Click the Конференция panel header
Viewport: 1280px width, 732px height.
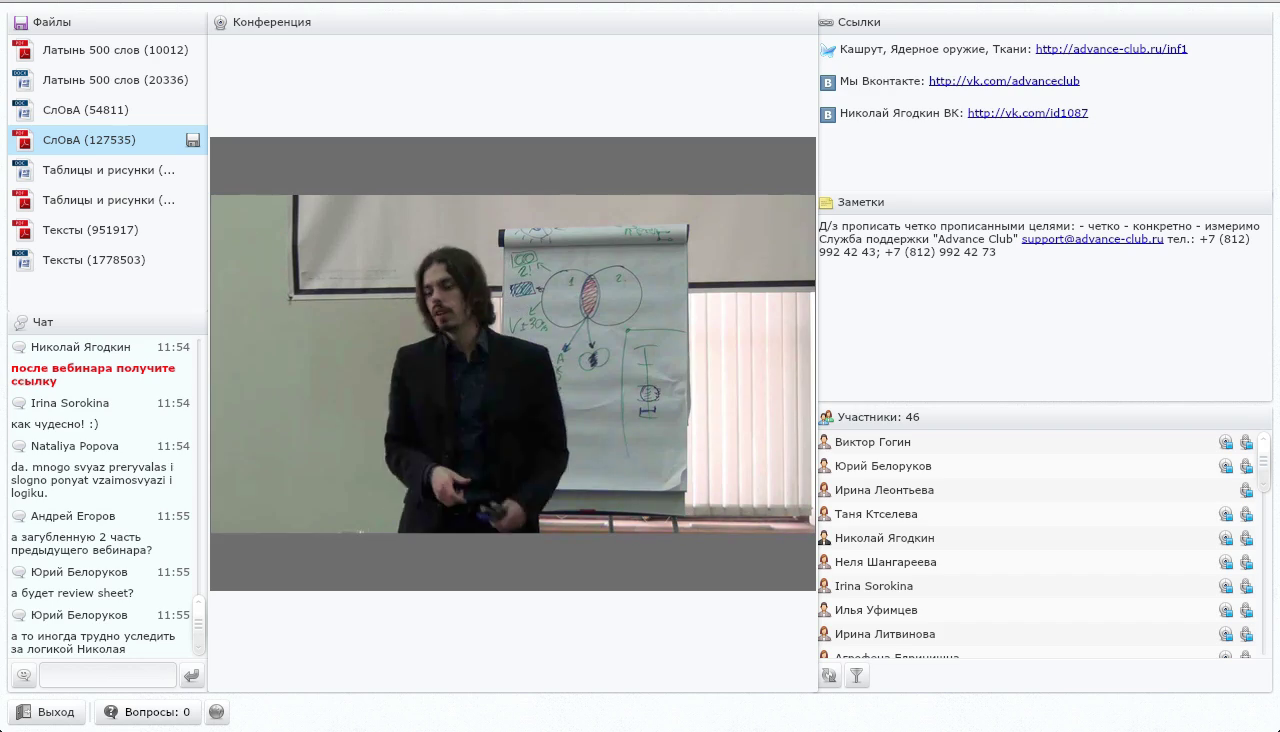point(513,22)
